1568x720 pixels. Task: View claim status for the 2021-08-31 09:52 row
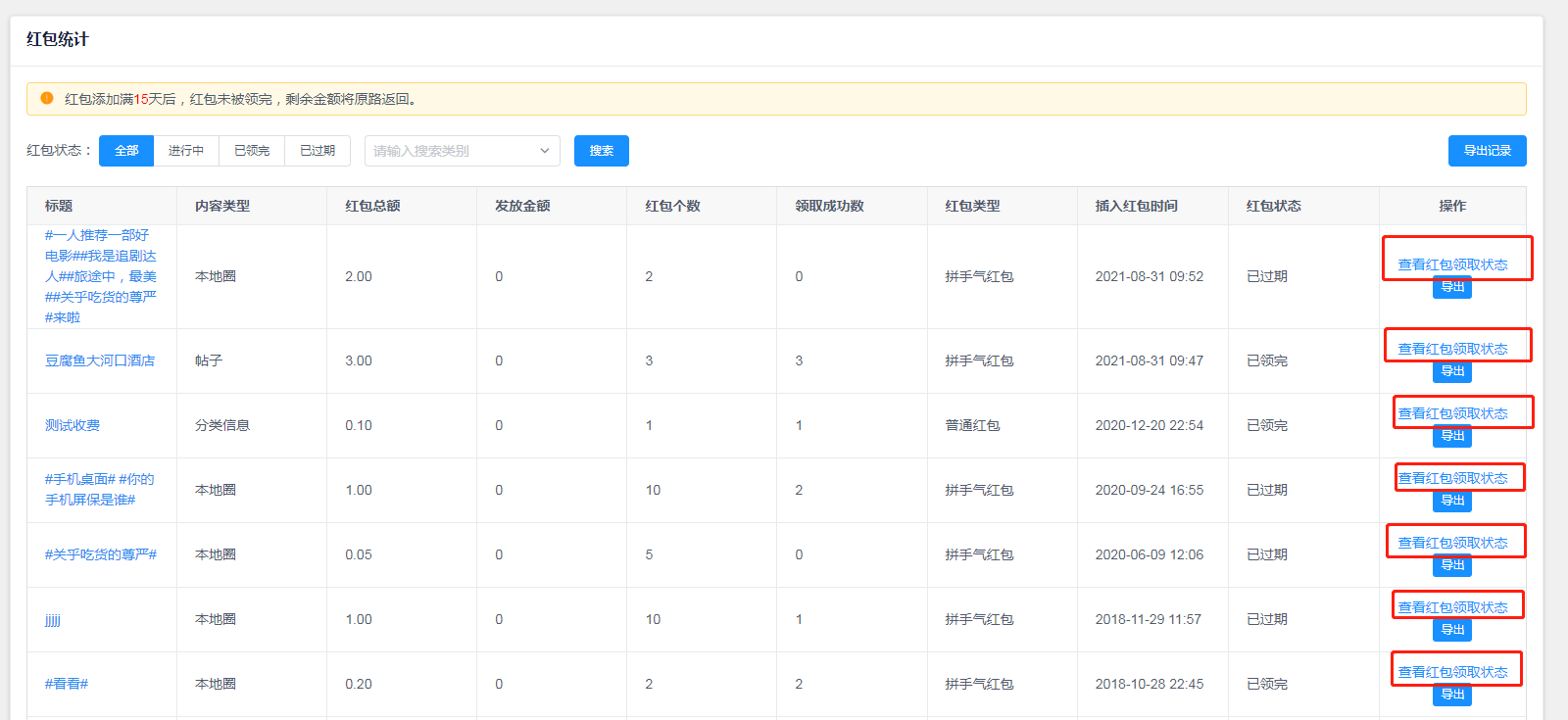pos(1452,264)
